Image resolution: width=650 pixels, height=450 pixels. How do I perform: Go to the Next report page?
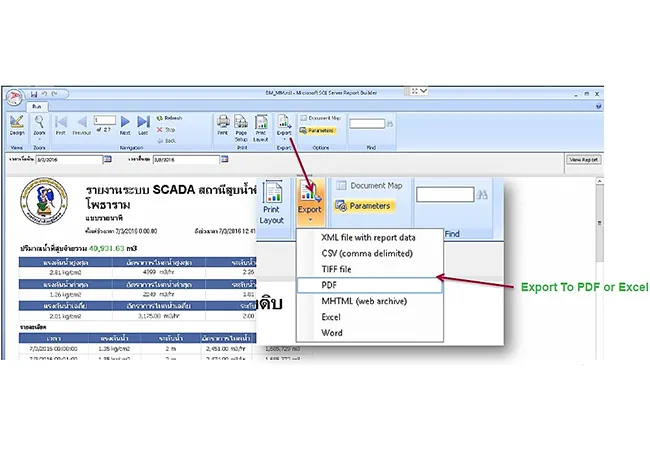click(125, 125)
